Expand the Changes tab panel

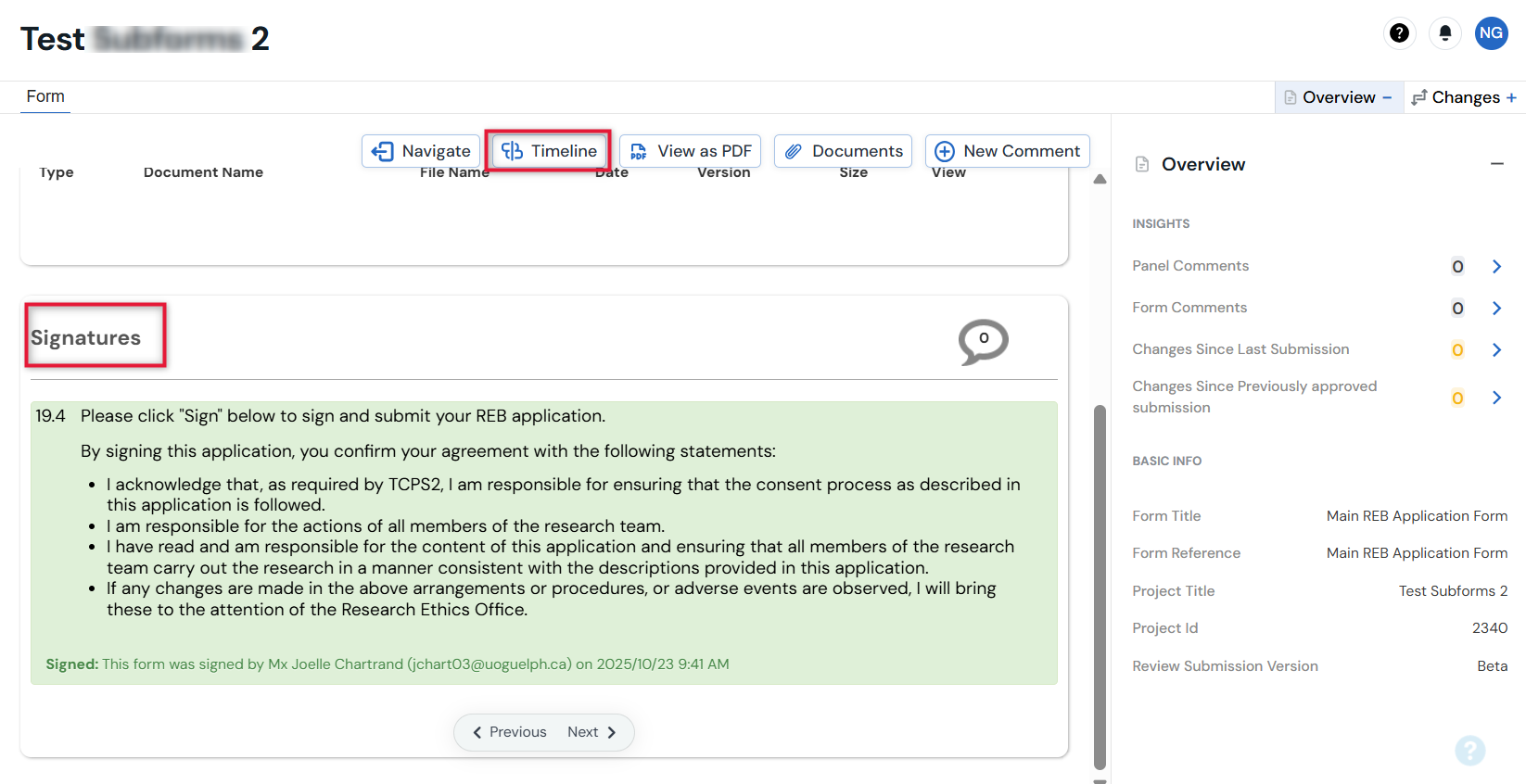click(x=1464, y=97)
